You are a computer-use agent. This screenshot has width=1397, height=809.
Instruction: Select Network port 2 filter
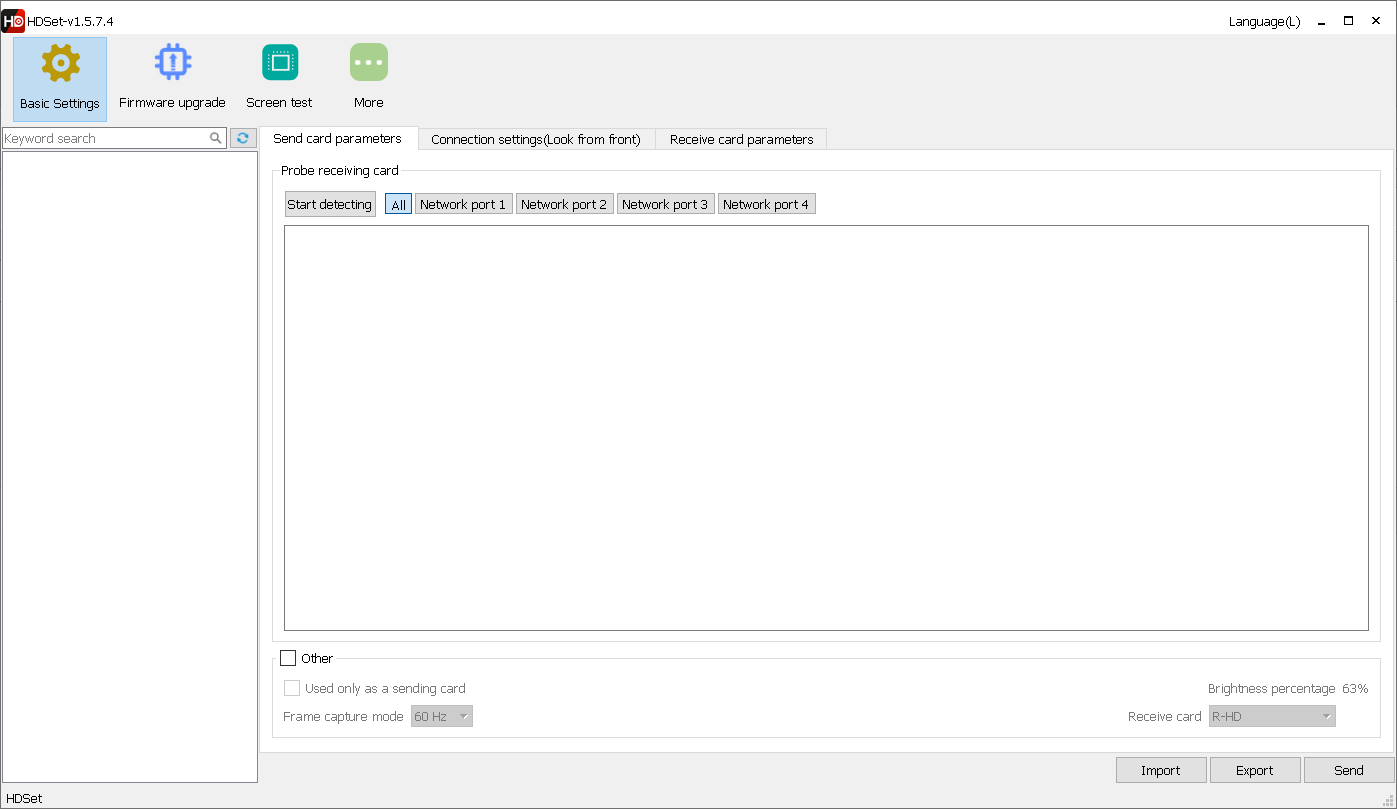click(x=564, y=203)
